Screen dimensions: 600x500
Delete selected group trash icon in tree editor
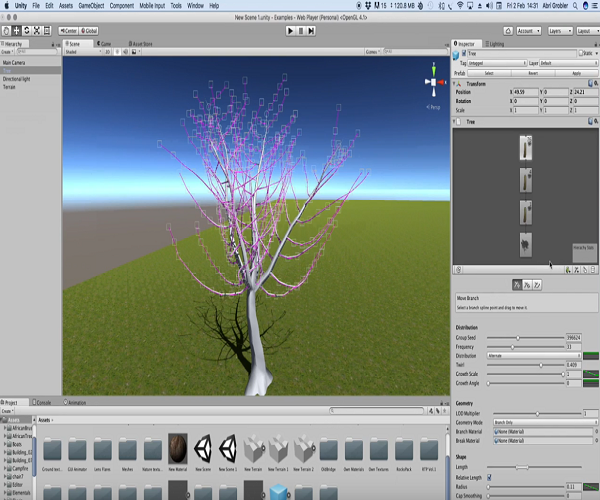point(593,270)
